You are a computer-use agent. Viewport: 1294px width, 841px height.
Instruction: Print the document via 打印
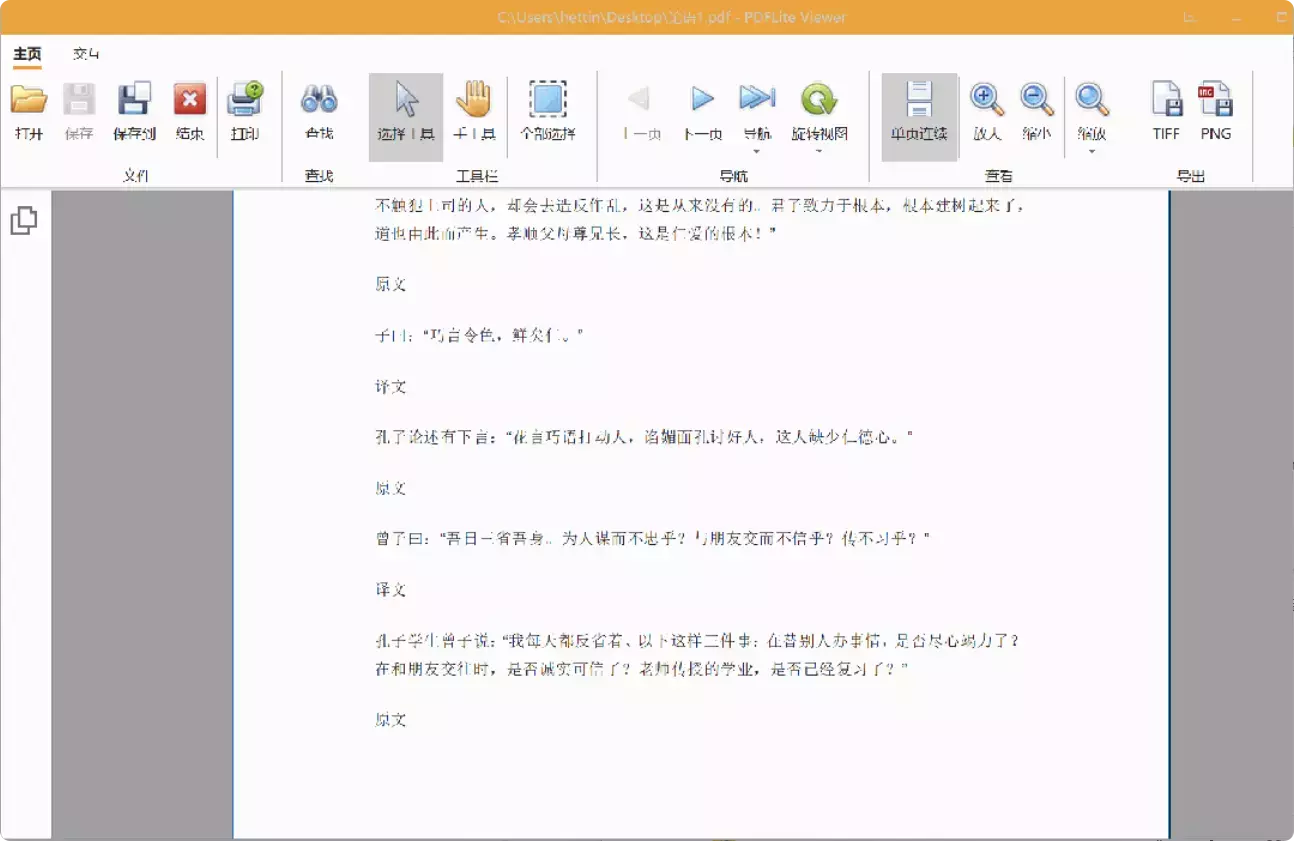246,110
